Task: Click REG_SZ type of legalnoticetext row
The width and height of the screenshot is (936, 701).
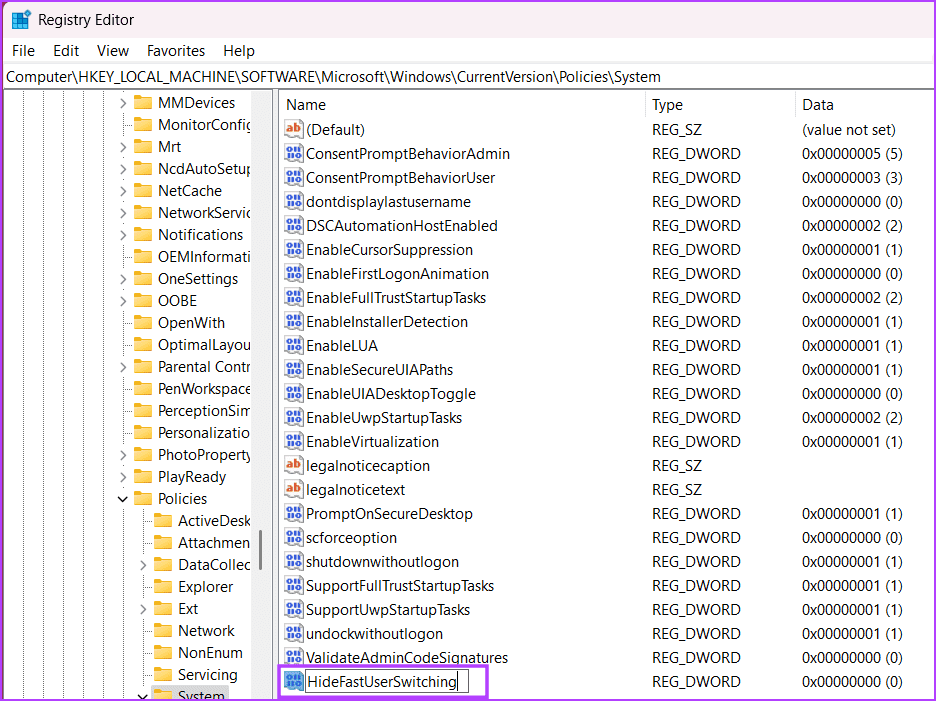Action: 676,490
